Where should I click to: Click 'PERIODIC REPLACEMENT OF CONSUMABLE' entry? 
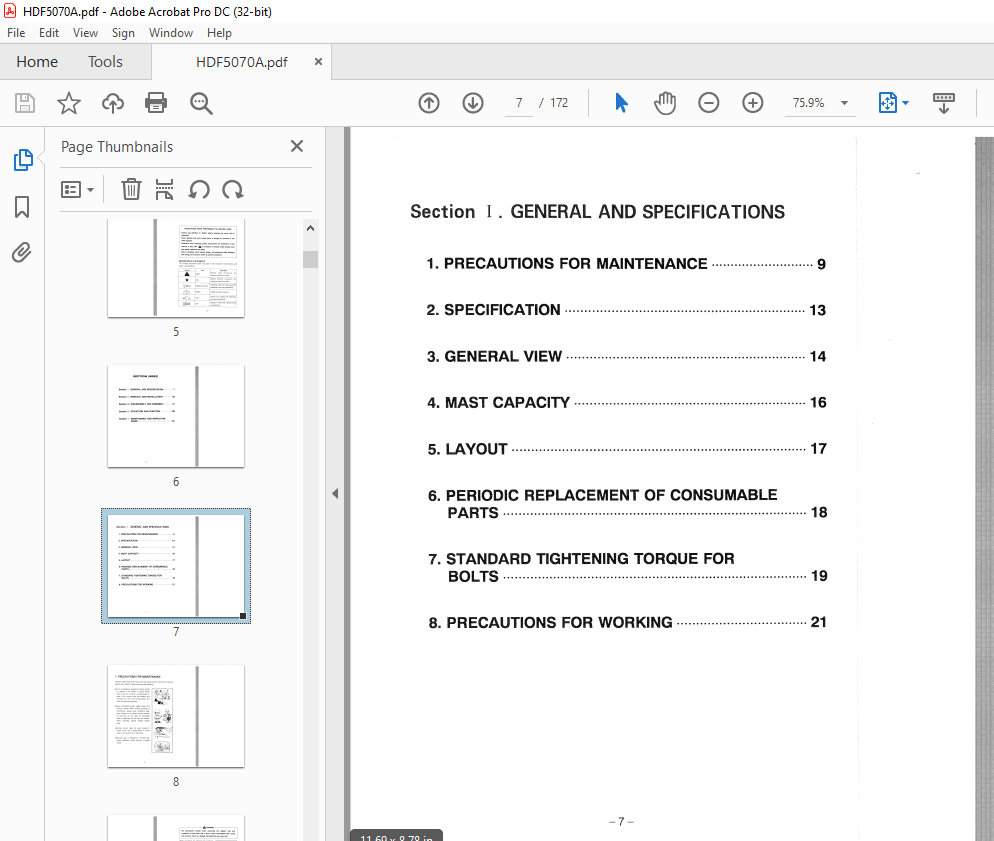click(611, 495)
